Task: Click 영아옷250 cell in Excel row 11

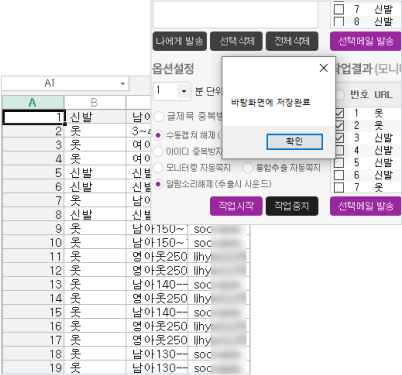Action: coord(157,256)
